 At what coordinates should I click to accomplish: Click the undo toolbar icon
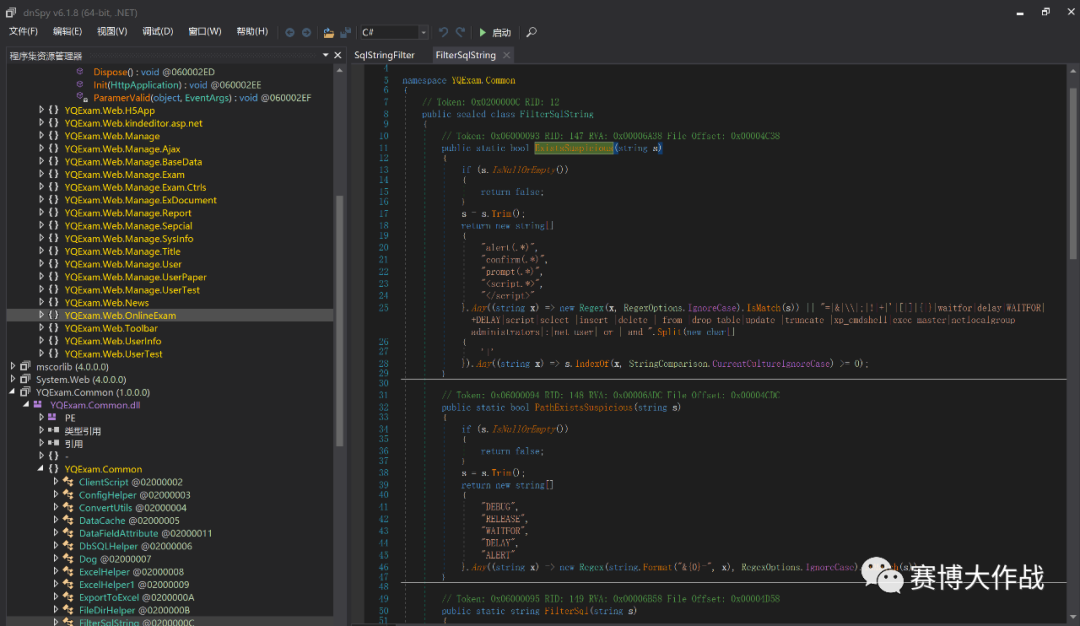[x=443, y=32]
